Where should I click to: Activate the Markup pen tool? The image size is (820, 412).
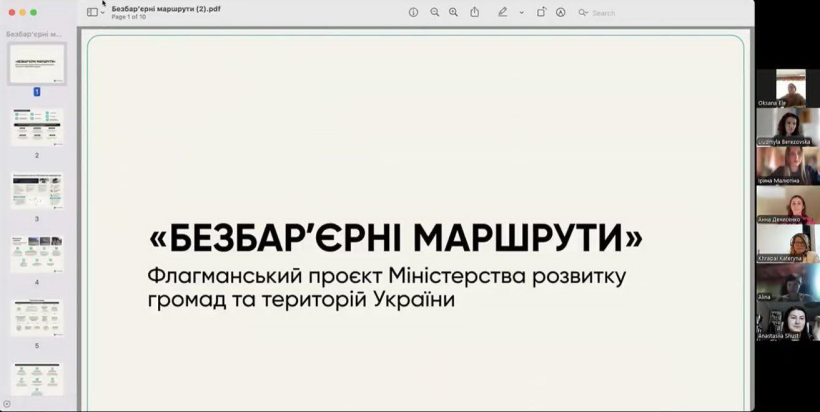[x=503, y=12]
